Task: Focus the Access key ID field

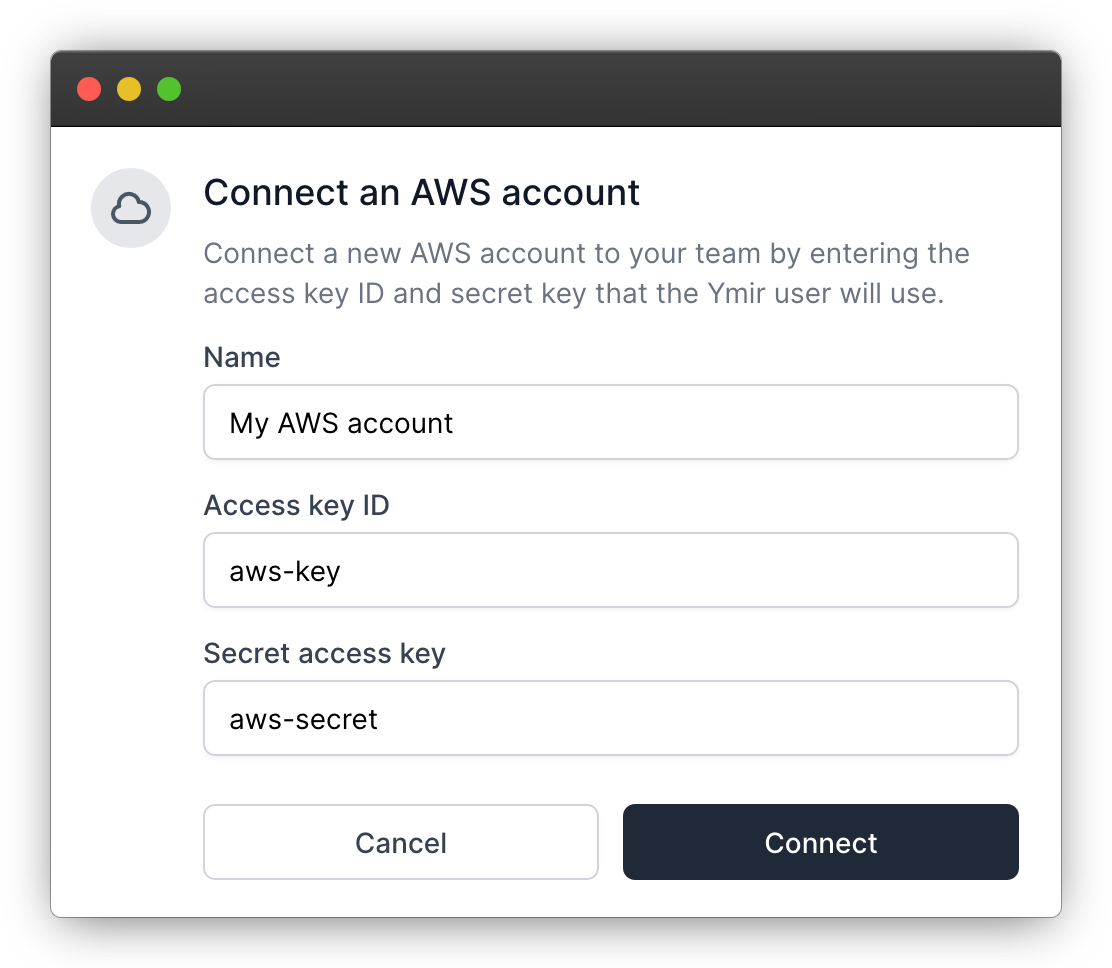Action: pyautogui.click(x=610, y=570)
